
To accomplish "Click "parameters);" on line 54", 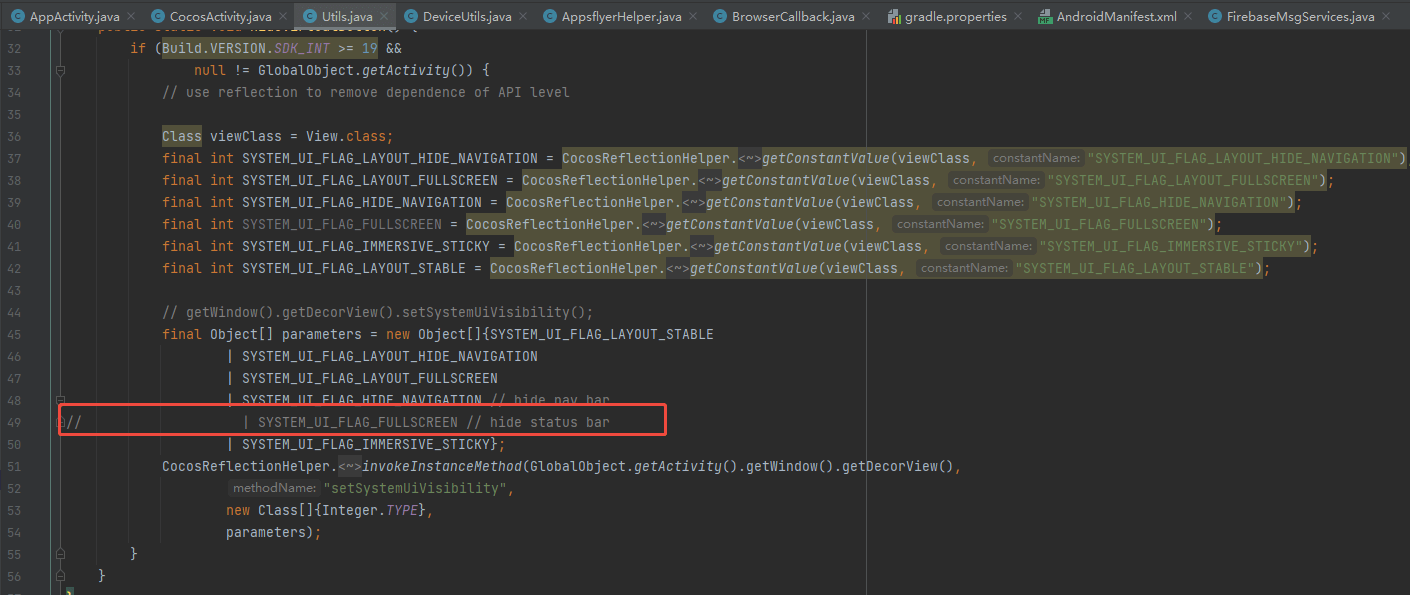I will [274, 532].
